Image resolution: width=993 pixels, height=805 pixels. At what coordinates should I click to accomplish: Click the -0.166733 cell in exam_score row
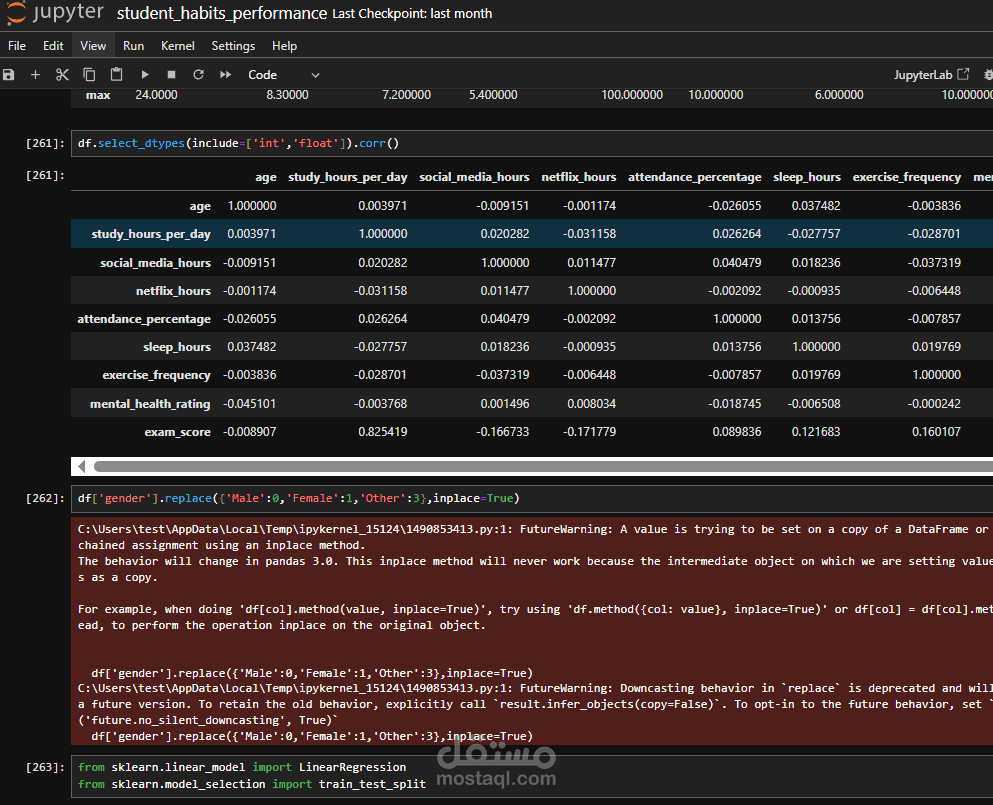tap(503, 431)
